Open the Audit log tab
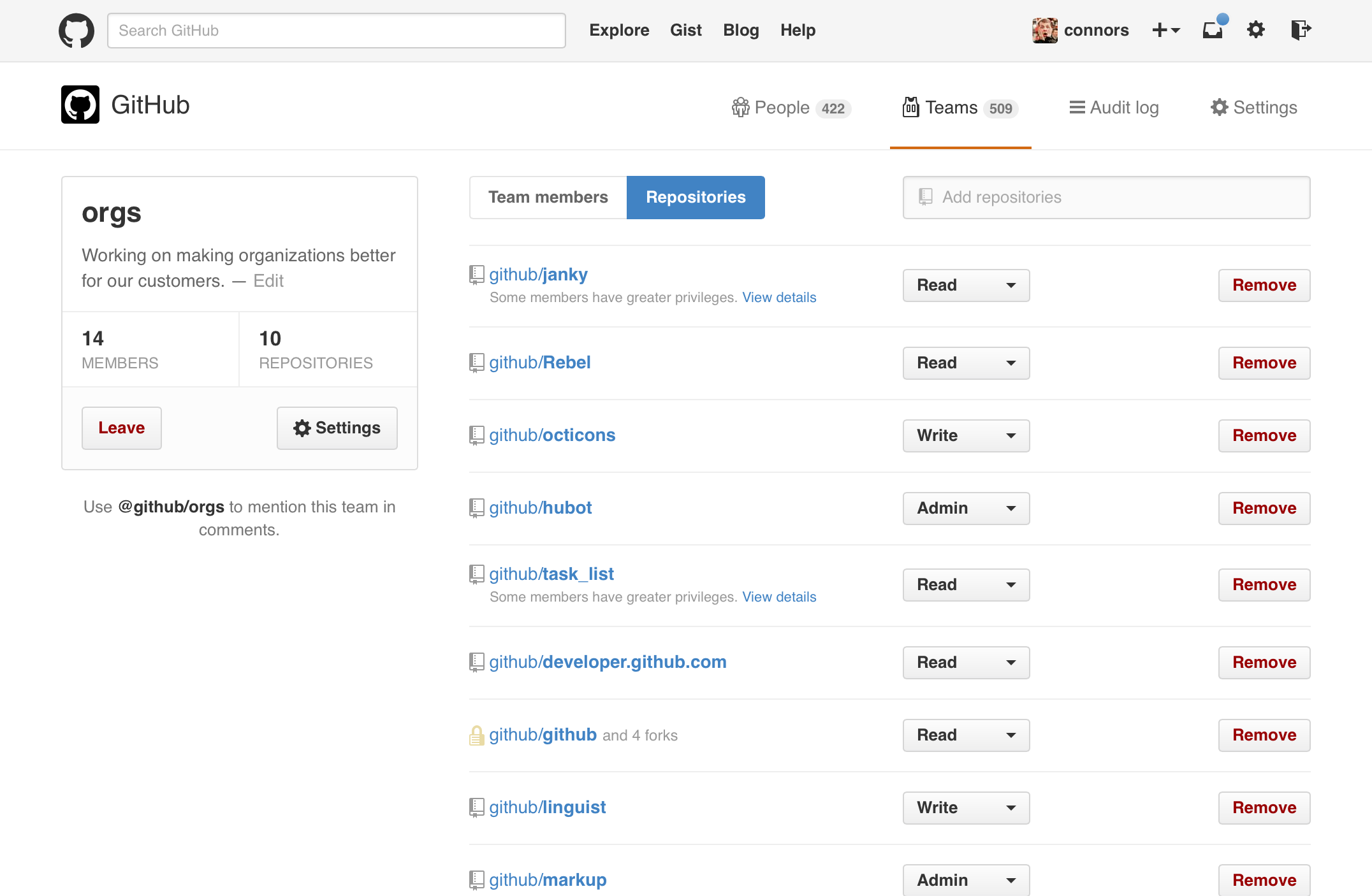The height and width of the screenshot is (896, 1372). [x=1114, y=108]
